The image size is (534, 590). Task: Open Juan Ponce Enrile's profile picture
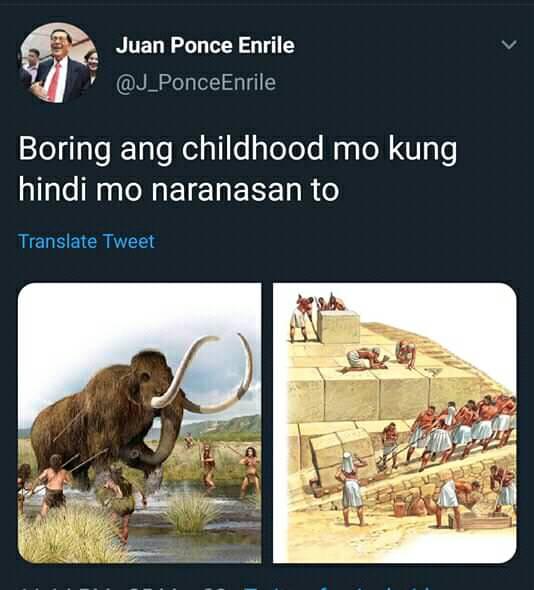pos(58,63)
